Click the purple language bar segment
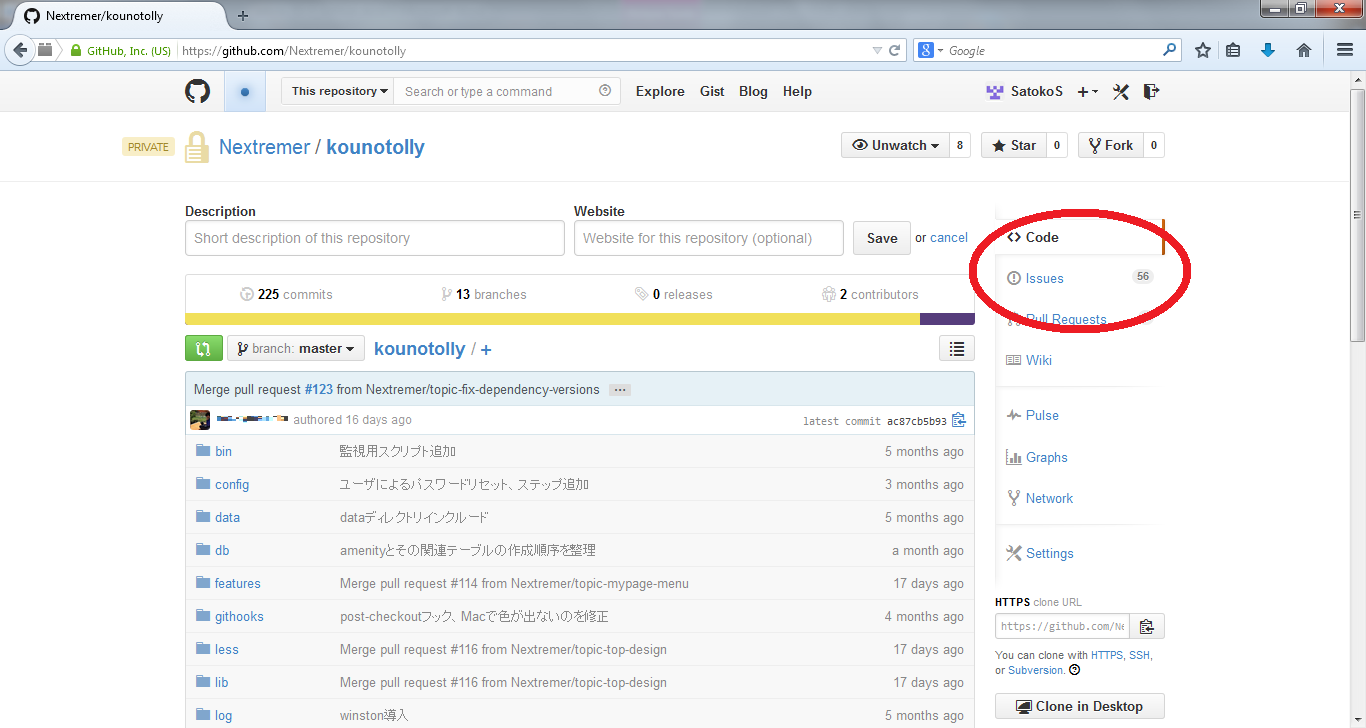The height and width of the screenshot is (728, 1366). pyautogui.click(x=947, y=319)
